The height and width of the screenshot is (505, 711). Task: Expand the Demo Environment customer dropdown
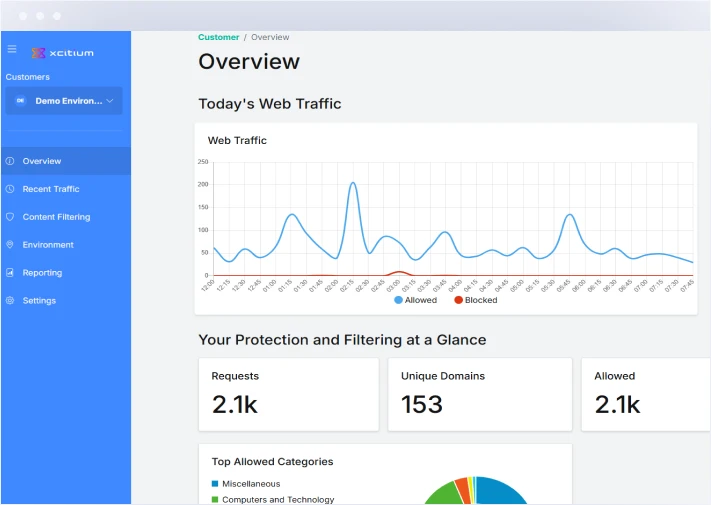coord(110,101)
